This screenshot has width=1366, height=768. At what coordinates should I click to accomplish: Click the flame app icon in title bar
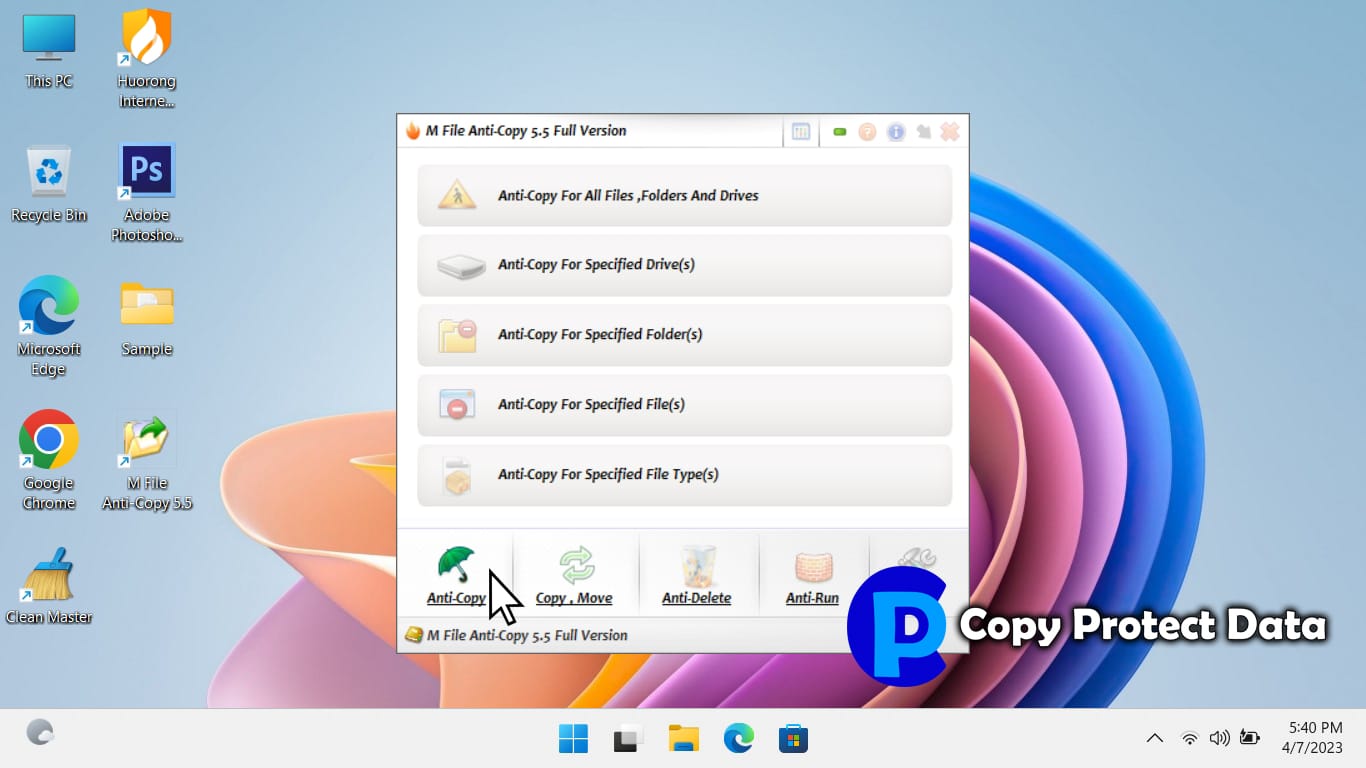coord(412,131)
